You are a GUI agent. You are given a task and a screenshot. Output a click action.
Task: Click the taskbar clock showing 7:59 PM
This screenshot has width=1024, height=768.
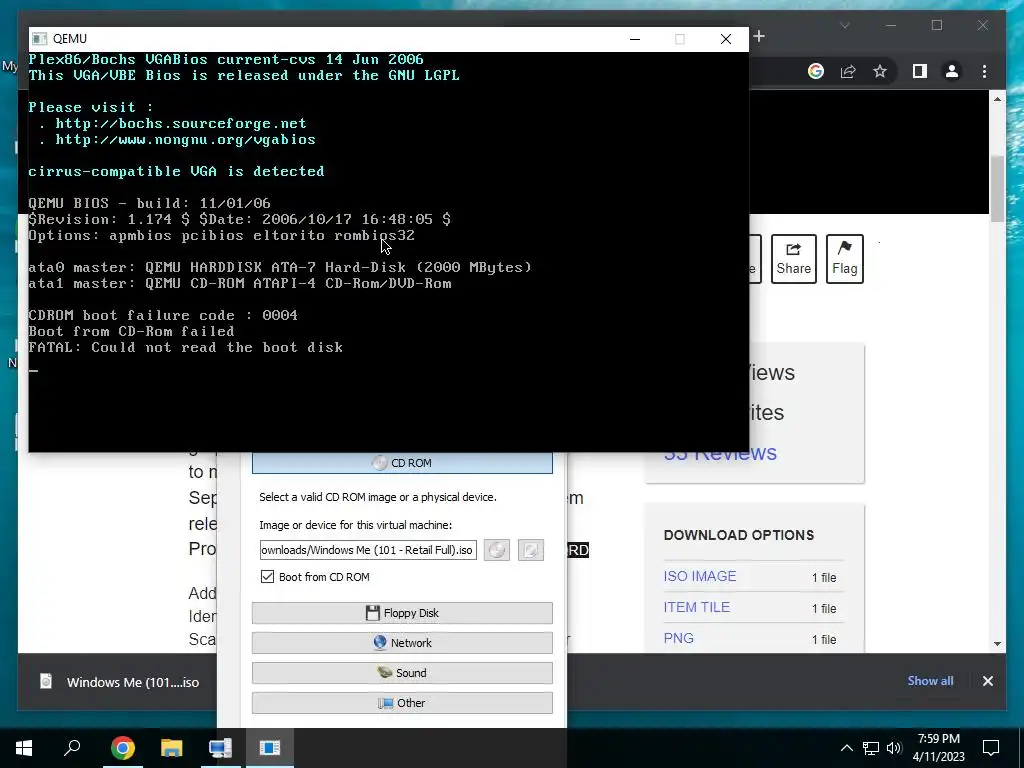pyautogui.click(x=938, y=748)
